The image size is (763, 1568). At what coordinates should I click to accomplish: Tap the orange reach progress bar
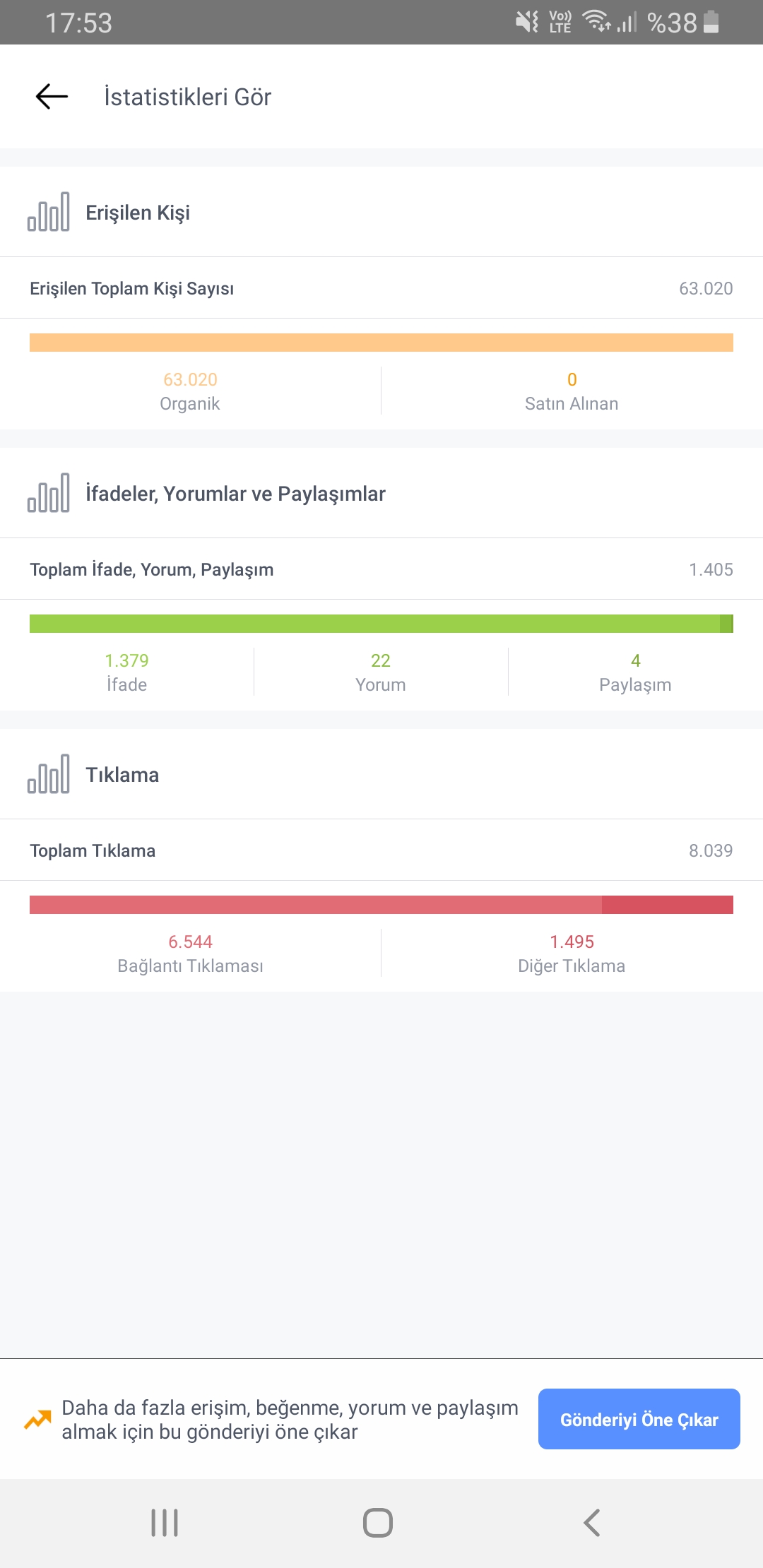click(x=381, y=343)
